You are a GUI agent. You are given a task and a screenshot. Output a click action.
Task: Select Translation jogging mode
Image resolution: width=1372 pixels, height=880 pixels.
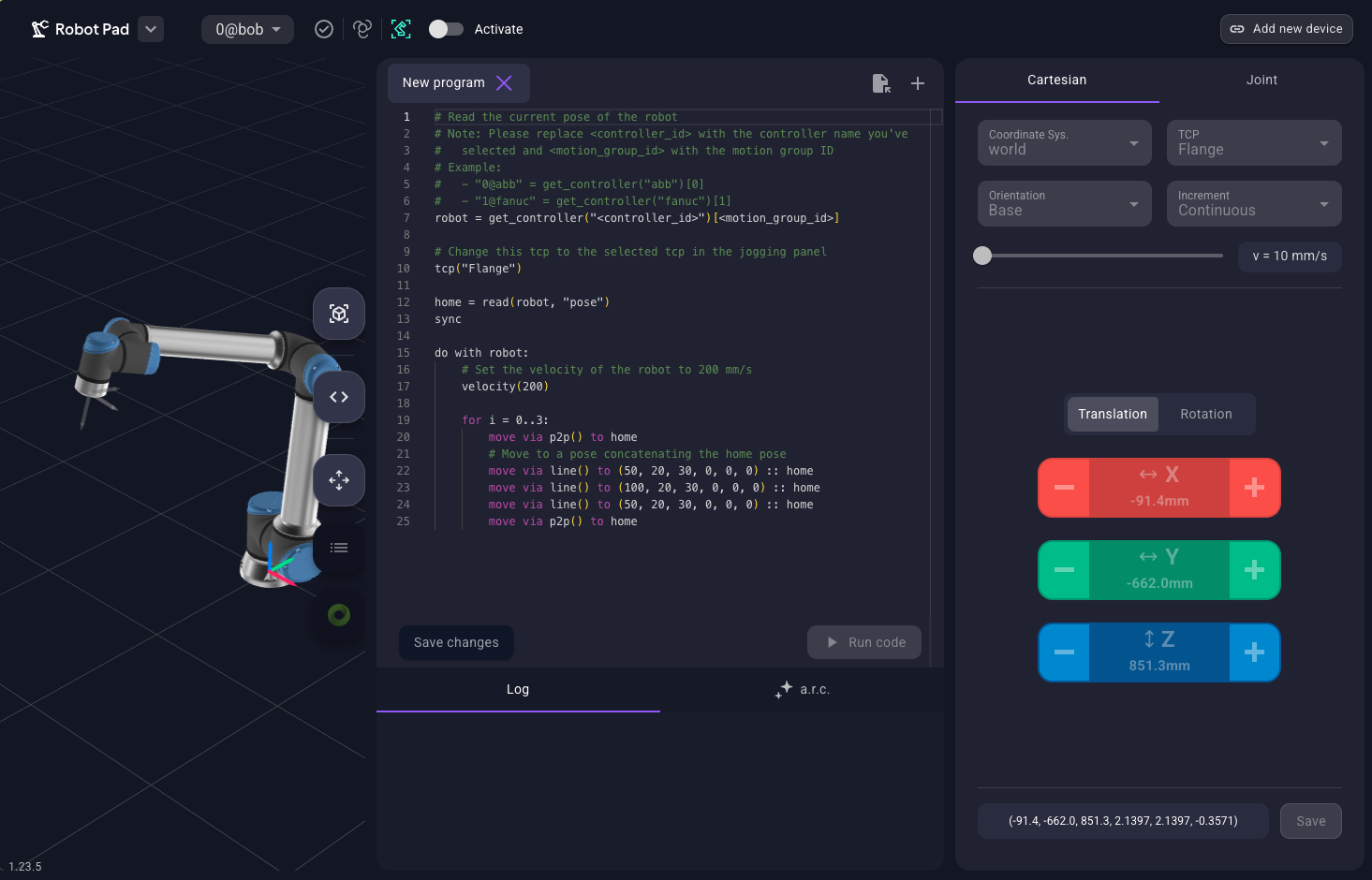pos(1113,415)
